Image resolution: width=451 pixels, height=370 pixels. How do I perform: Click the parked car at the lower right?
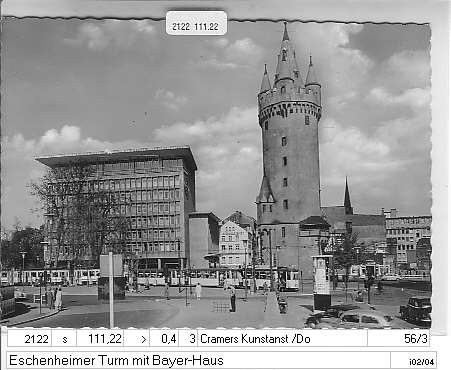pos(416,310)
